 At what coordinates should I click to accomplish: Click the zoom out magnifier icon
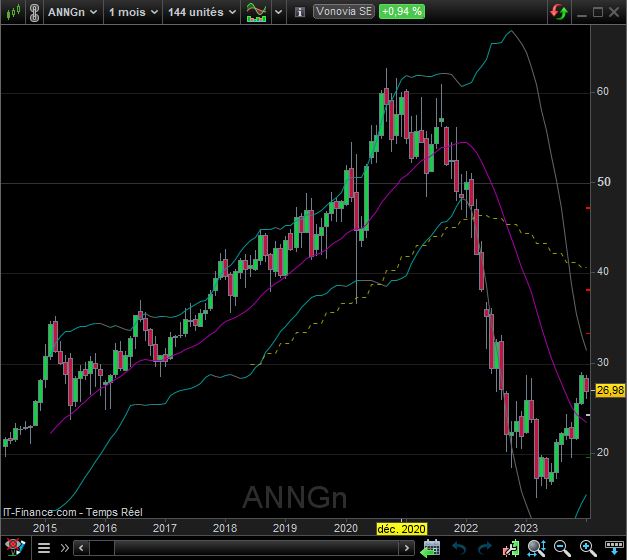tap(562, 548)
